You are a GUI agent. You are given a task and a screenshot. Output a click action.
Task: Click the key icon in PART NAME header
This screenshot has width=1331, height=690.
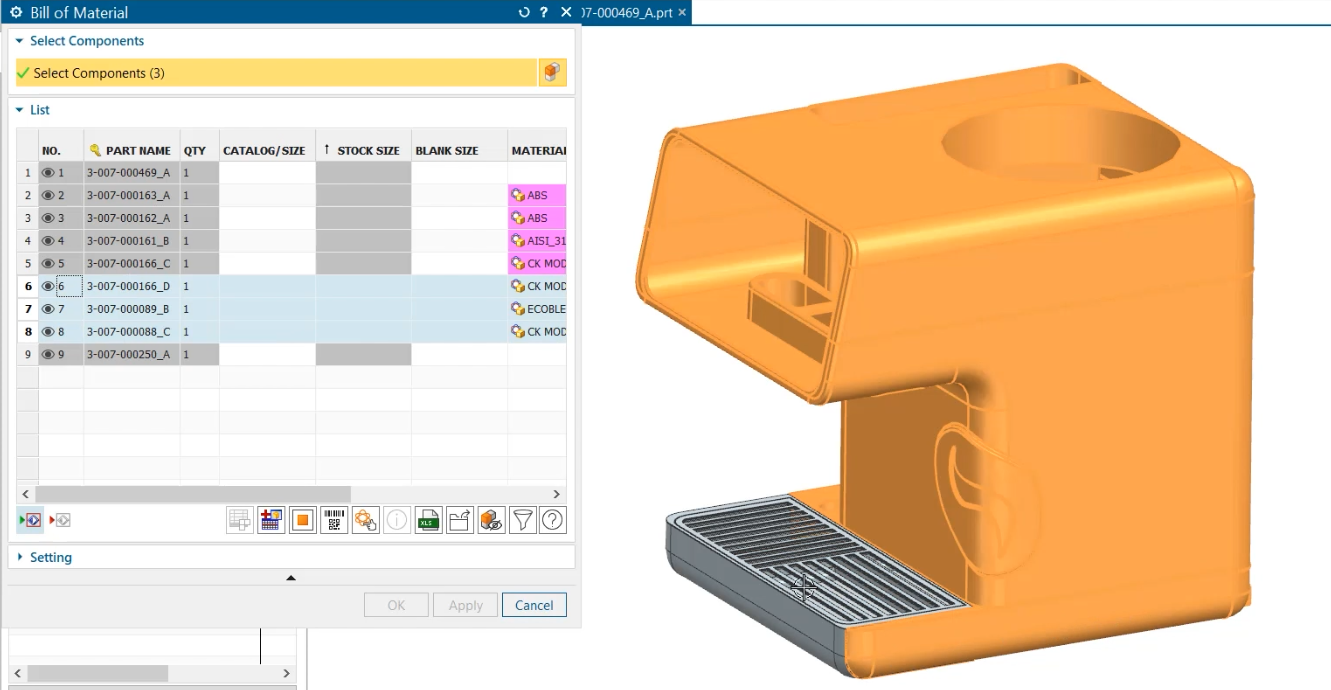tap(96, 150)
